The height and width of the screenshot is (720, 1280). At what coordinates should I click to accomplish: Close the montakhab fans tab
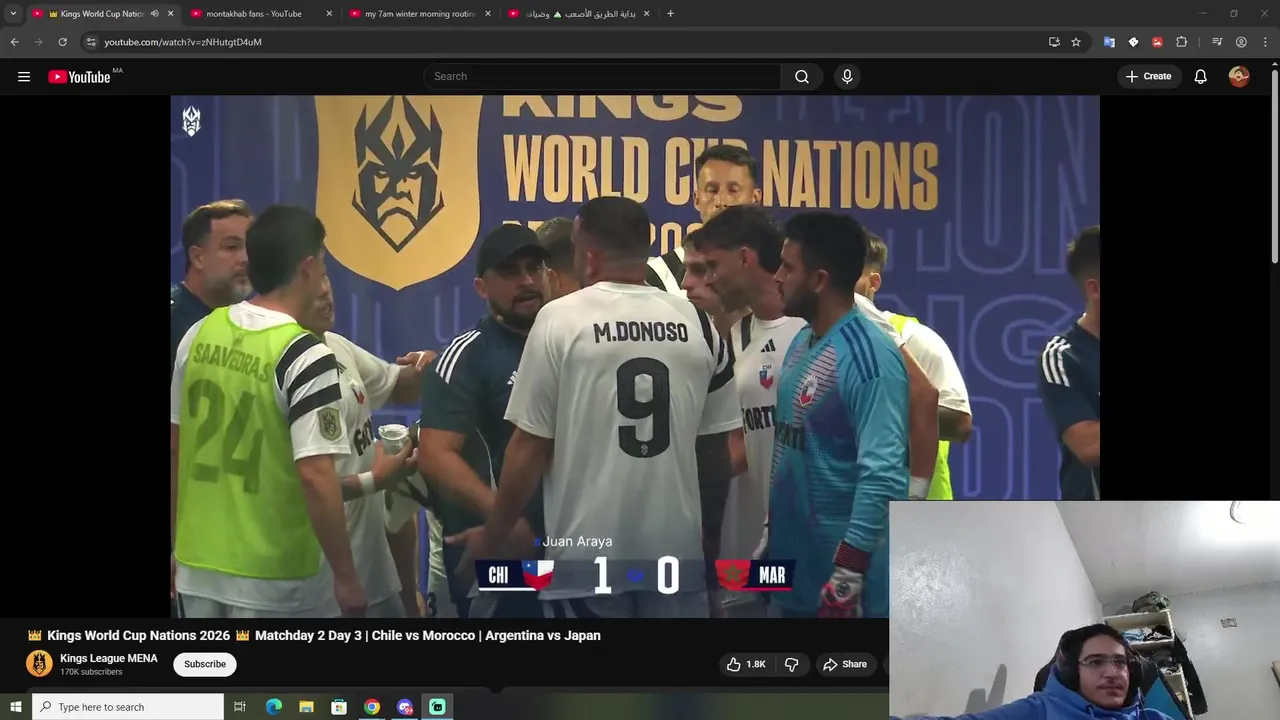click(329, 14)
